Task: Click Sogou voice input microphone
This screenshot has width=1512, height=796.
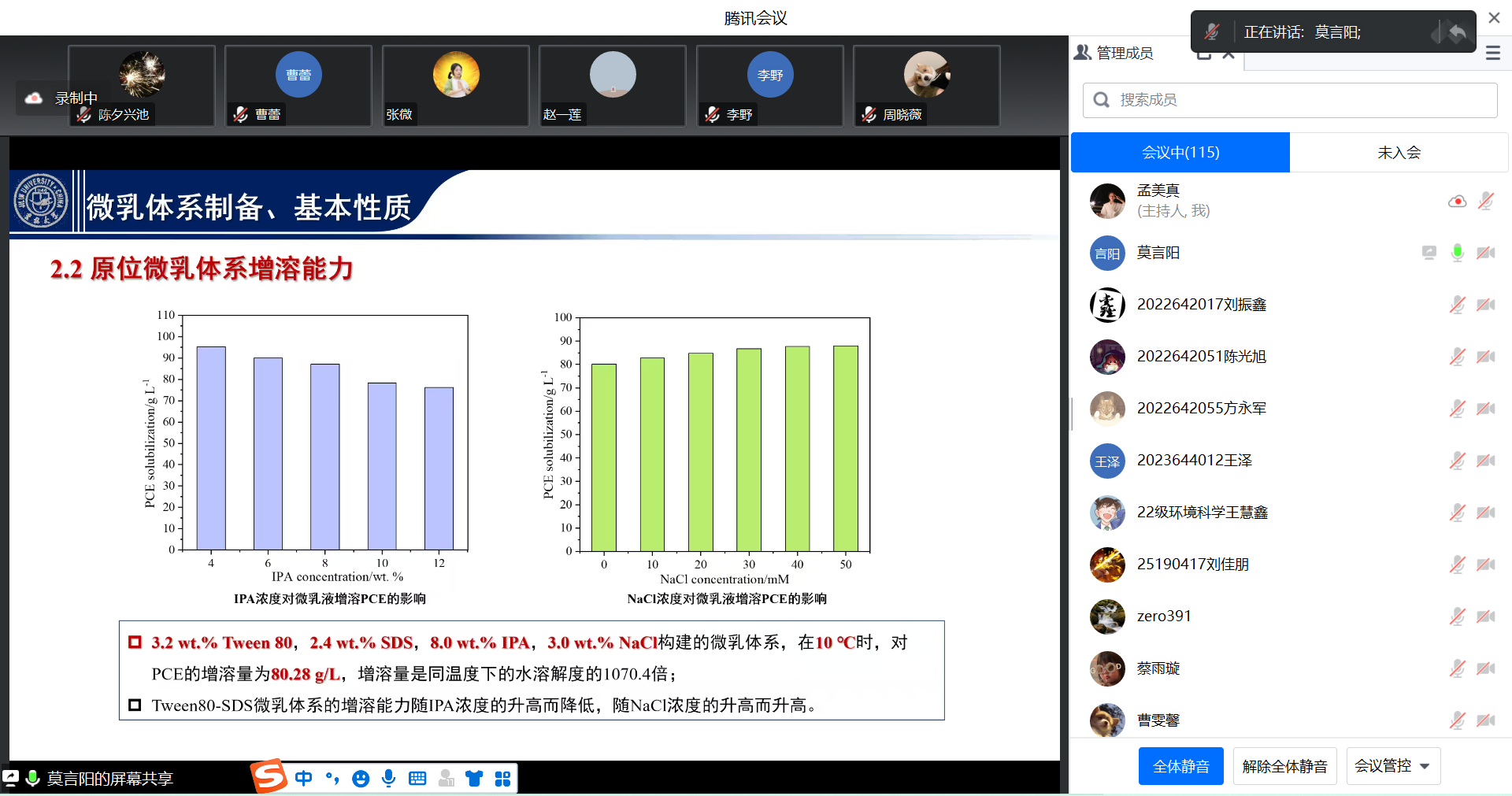Action: point(388,778)
